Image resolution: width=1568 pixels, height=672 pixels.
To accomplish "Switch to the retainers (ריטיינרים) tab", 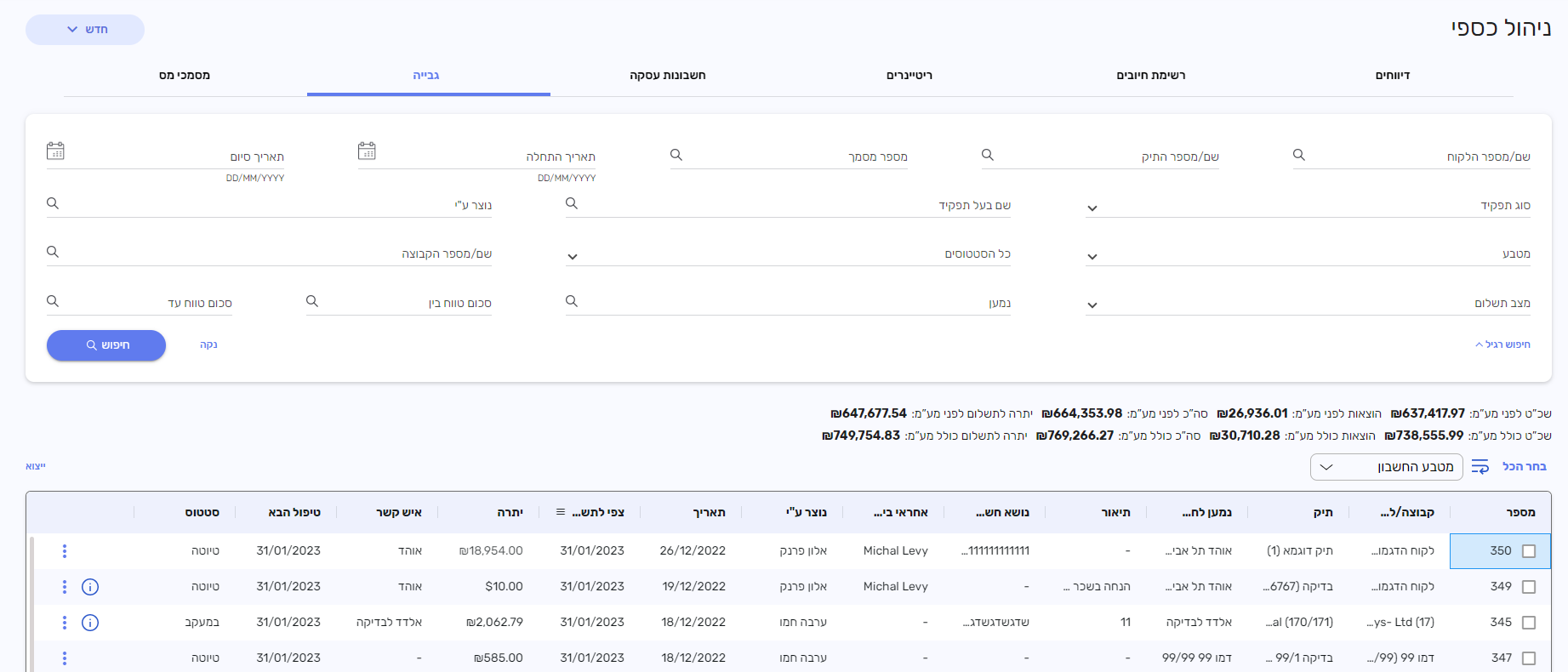I will 909,76.
